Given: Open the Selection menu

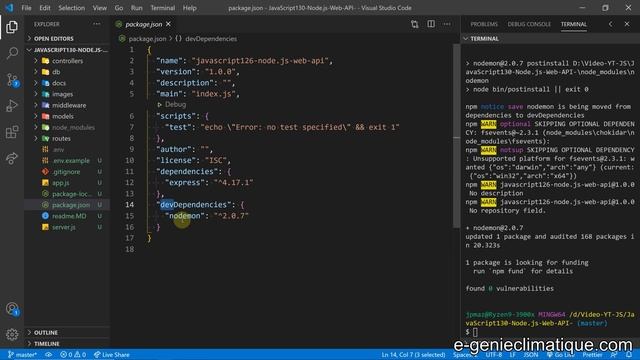Looking at the screenshot, I should click(71, 8).
